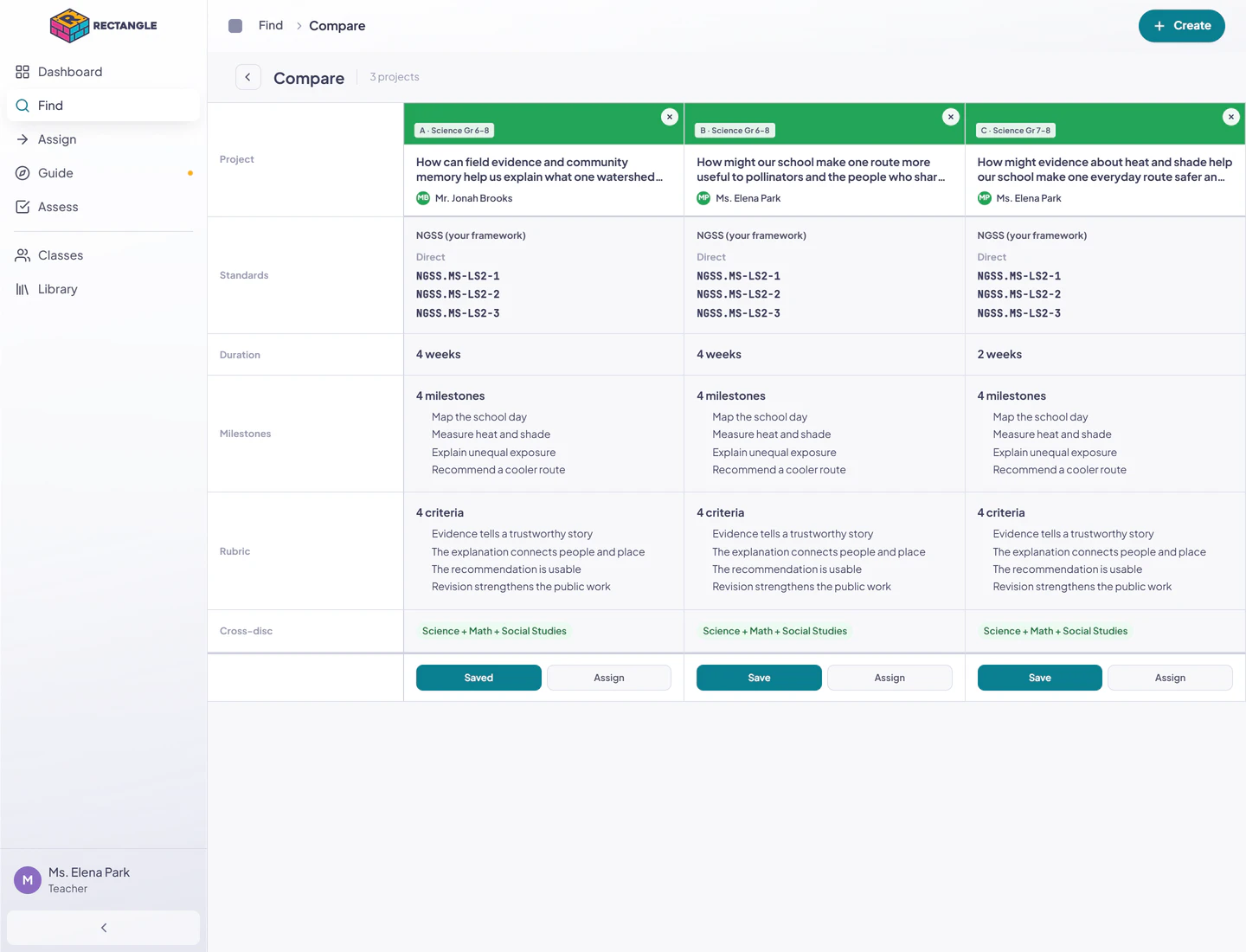This screenshot has height=952, width=1246.
Task: Click project A cross-disc tag
Action: [494, 631]
